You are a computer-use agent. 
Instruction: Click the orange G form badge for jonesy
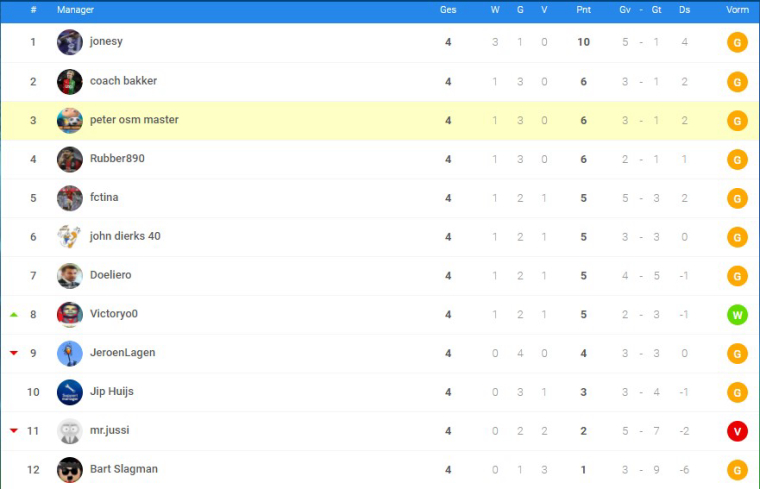(x=737, y=43)
